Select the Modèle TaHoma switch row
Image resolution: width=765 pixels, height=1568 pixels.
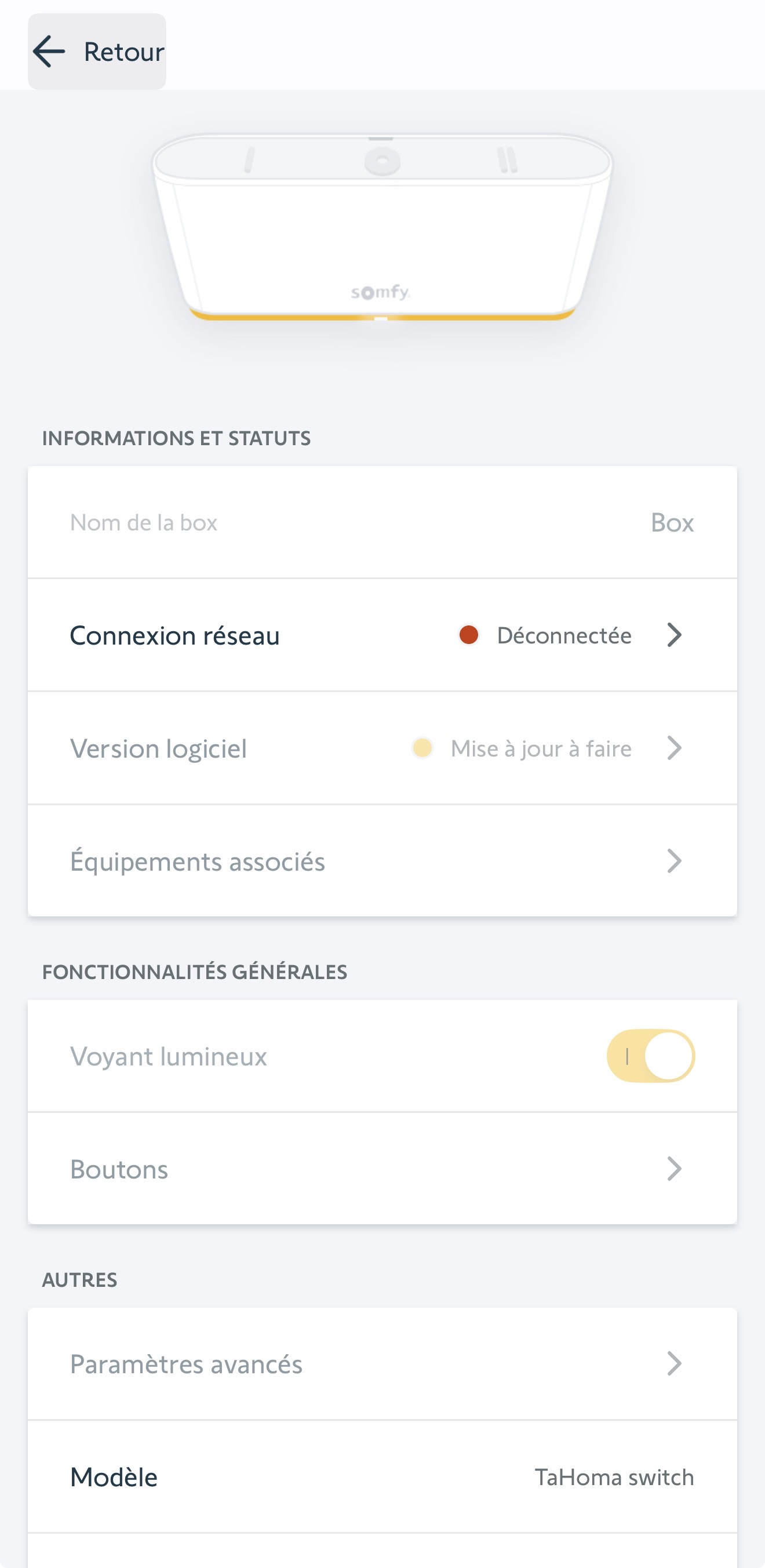coord(382,1478)
